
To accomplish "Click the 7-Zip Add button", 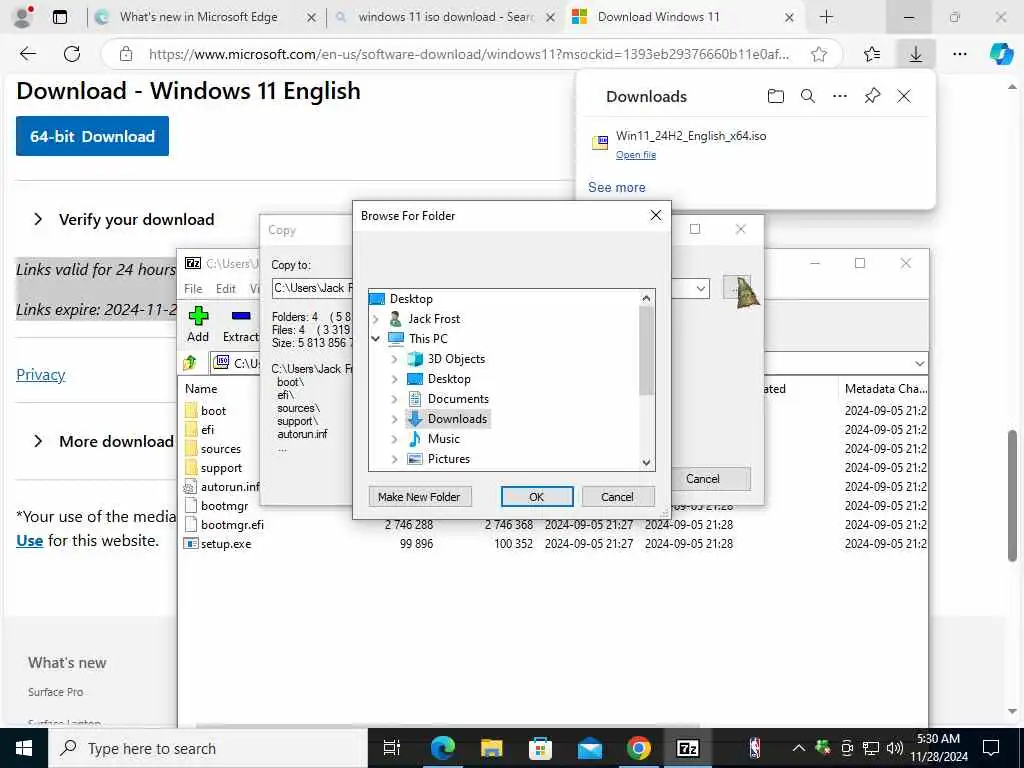I will (x=198, y=325).
